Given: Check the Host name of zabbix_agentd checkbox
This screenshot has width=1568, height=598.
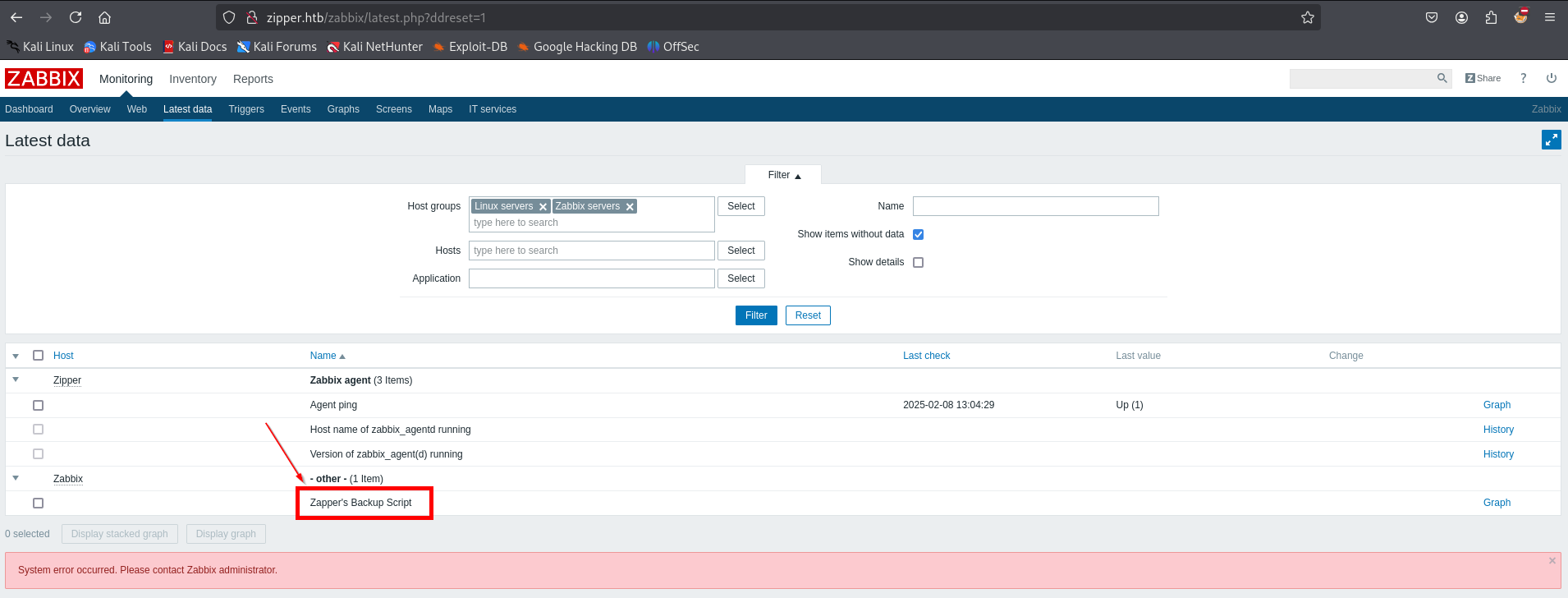Looking at the screenshot, I should pos(38,430).
